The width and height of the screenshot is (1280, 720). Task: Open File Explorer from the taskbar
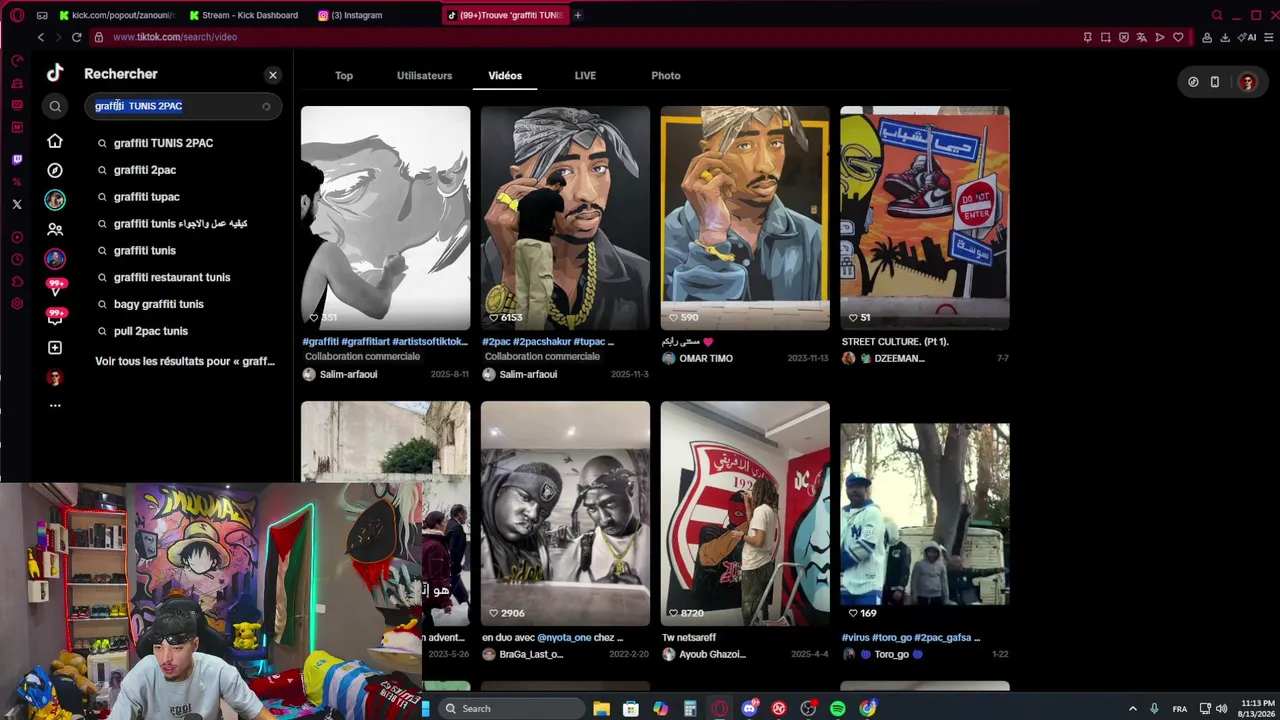click(601, 708)
